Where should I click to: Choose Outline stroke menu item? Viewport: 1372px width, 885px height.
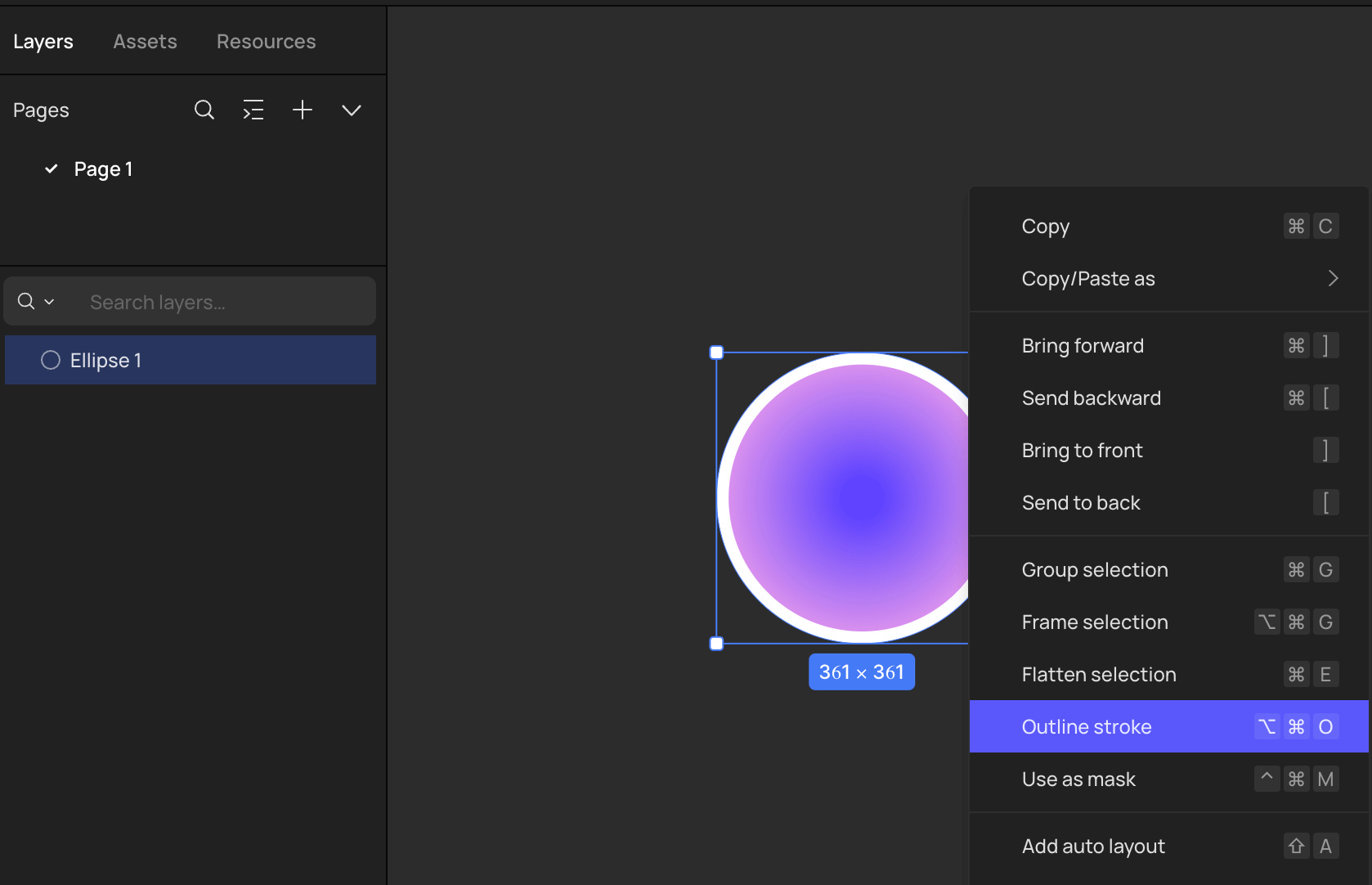coord(1169,726)
